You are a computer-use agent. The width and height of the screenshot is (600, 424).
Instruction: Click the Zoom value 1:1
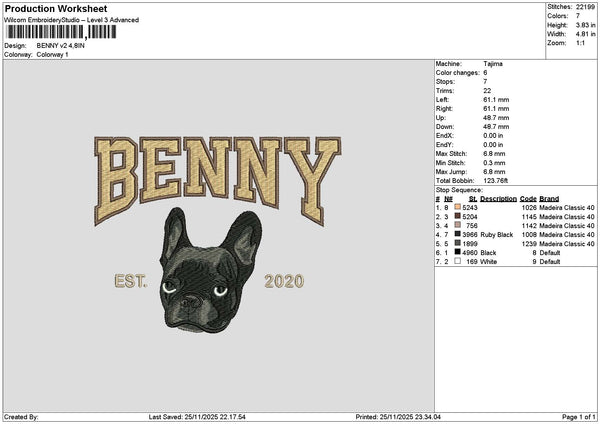coord(580,43)
